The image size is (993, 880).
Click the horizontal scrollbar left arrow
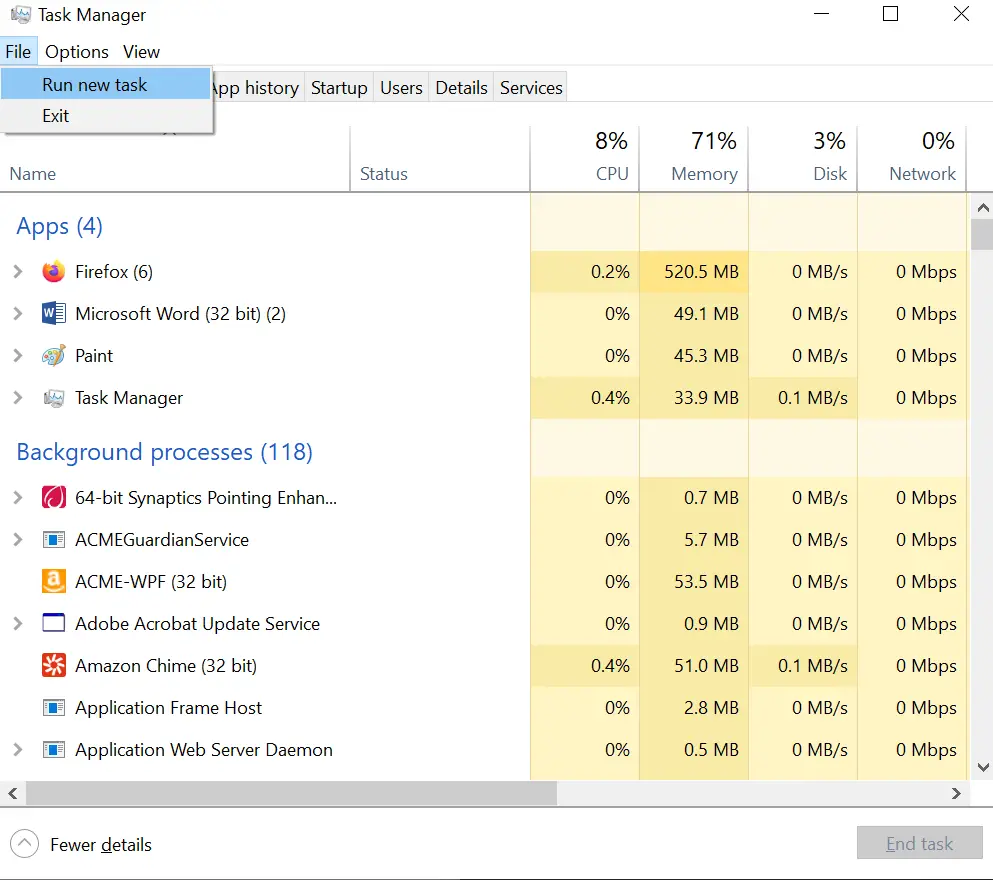point(13,793)
